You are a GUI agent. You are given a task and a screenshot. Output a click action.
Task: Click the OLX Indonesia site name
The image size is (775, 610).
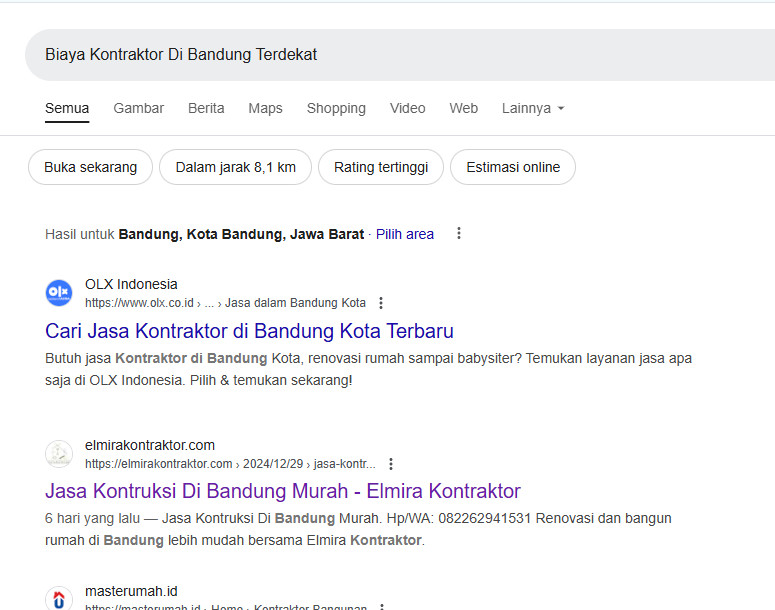(131, 284)
